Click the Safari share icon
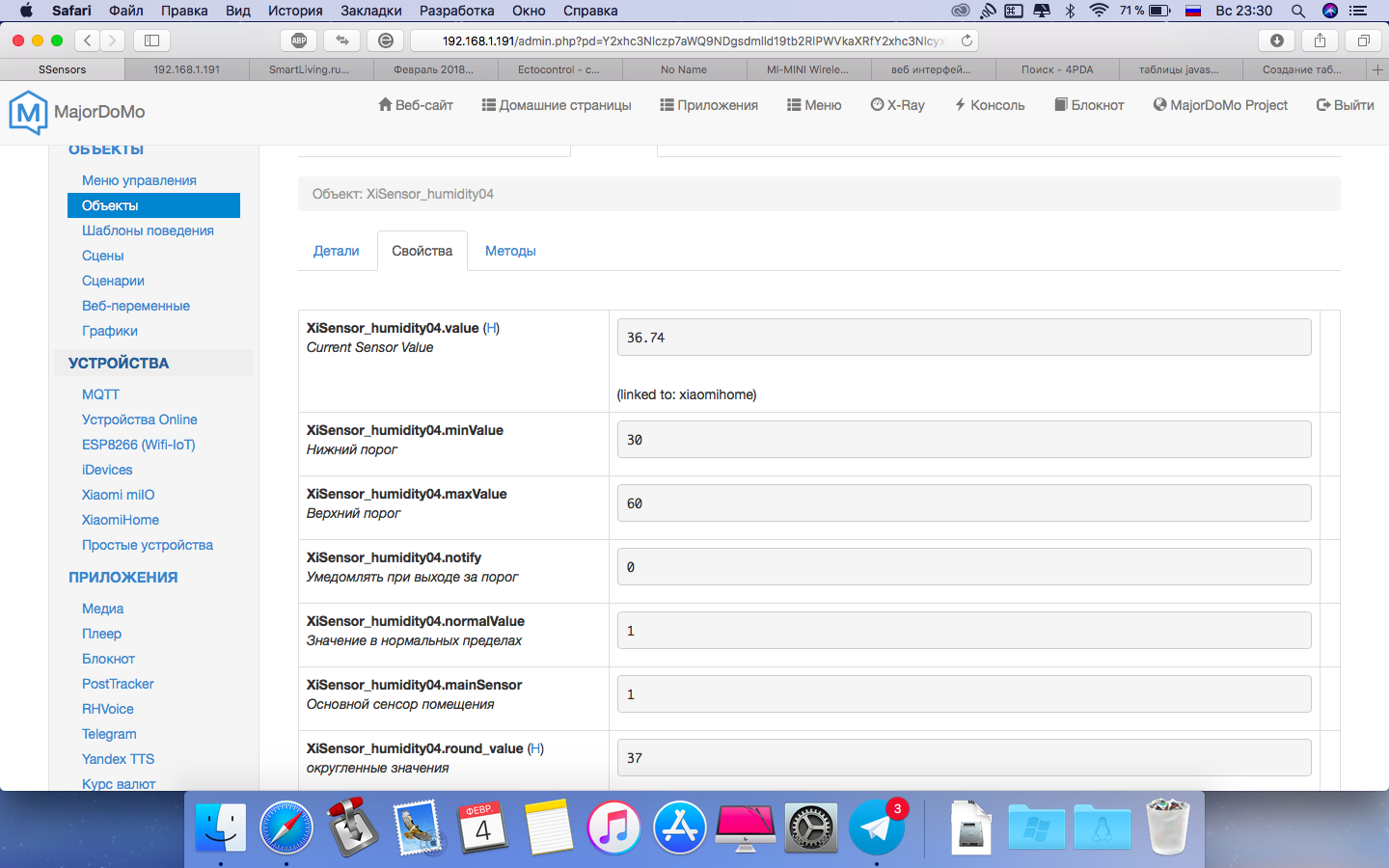This screenshot has height=868, width=1389. click(x=1320, y=41)
